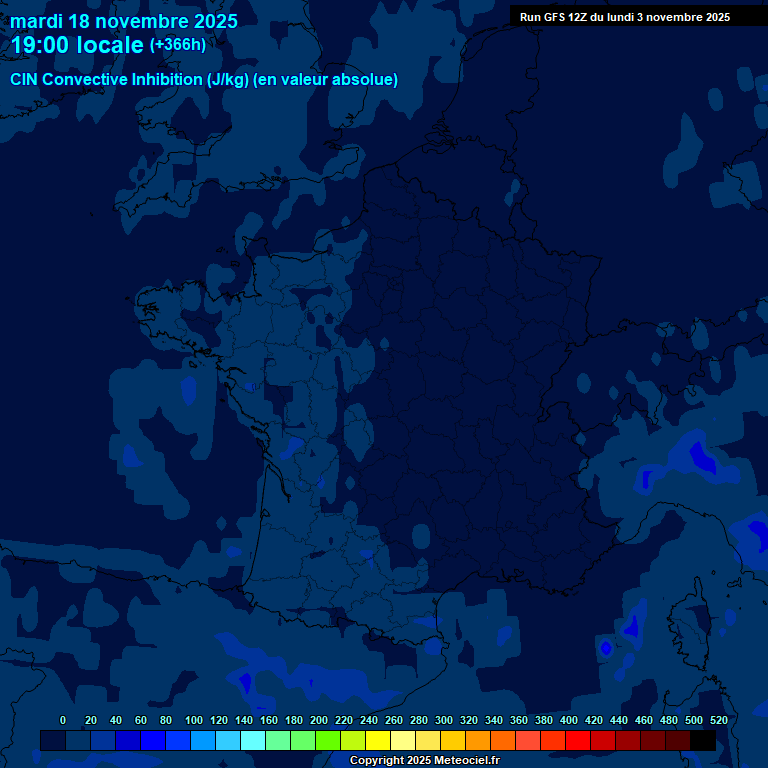The height and width of the screenshot is (768, 768).
Task: Click legend label '120'
Action: 218,720
